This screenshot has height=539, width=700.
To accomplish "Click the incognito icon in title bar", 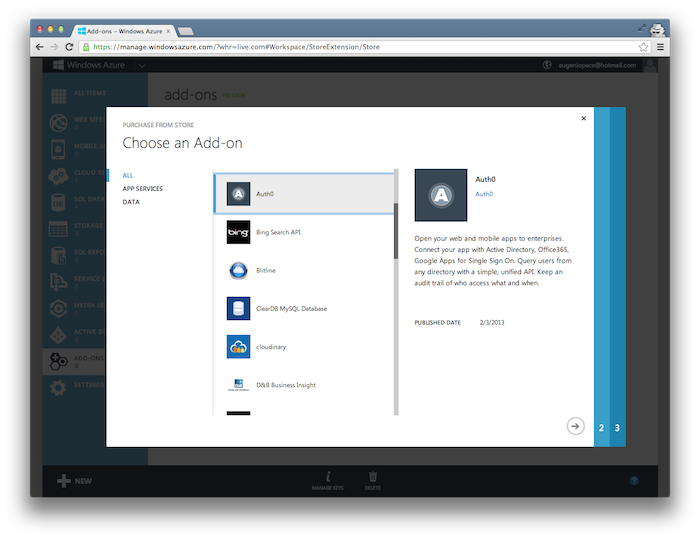I will pyautogui.click(x=658, y=30).
